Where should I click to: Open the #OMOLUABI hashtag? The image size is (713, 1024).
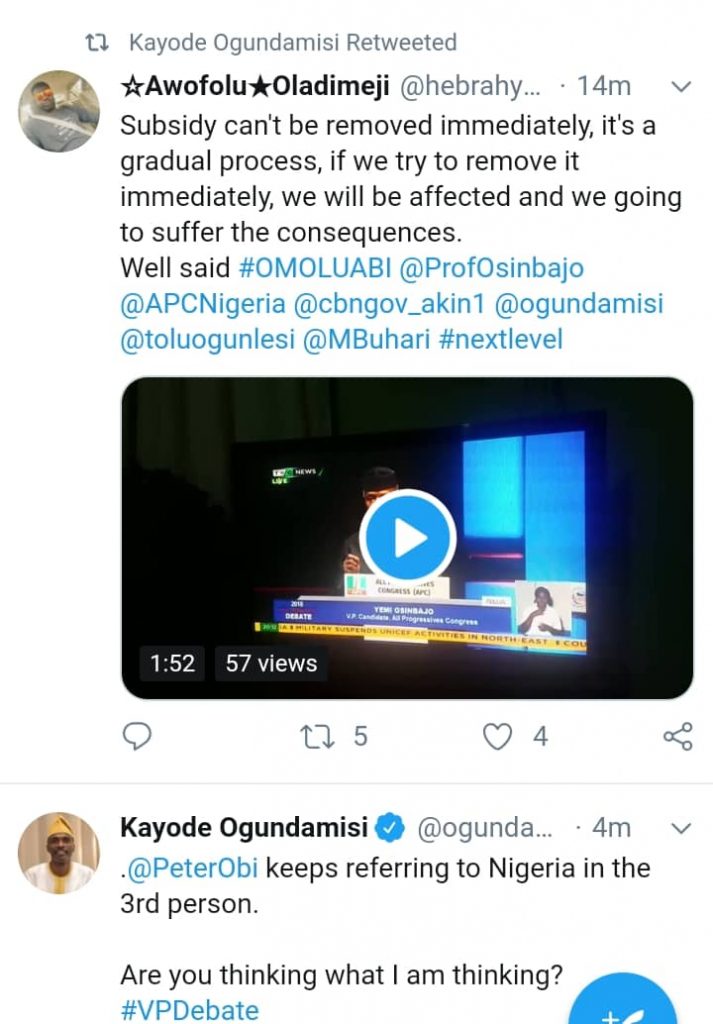314,268
